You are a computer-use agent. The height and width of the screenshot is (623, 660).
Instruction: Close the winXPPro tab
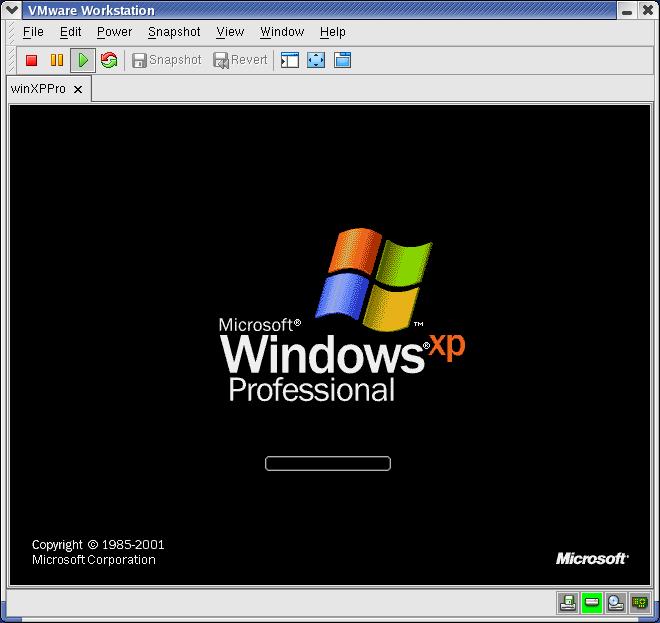pos(77,89)
